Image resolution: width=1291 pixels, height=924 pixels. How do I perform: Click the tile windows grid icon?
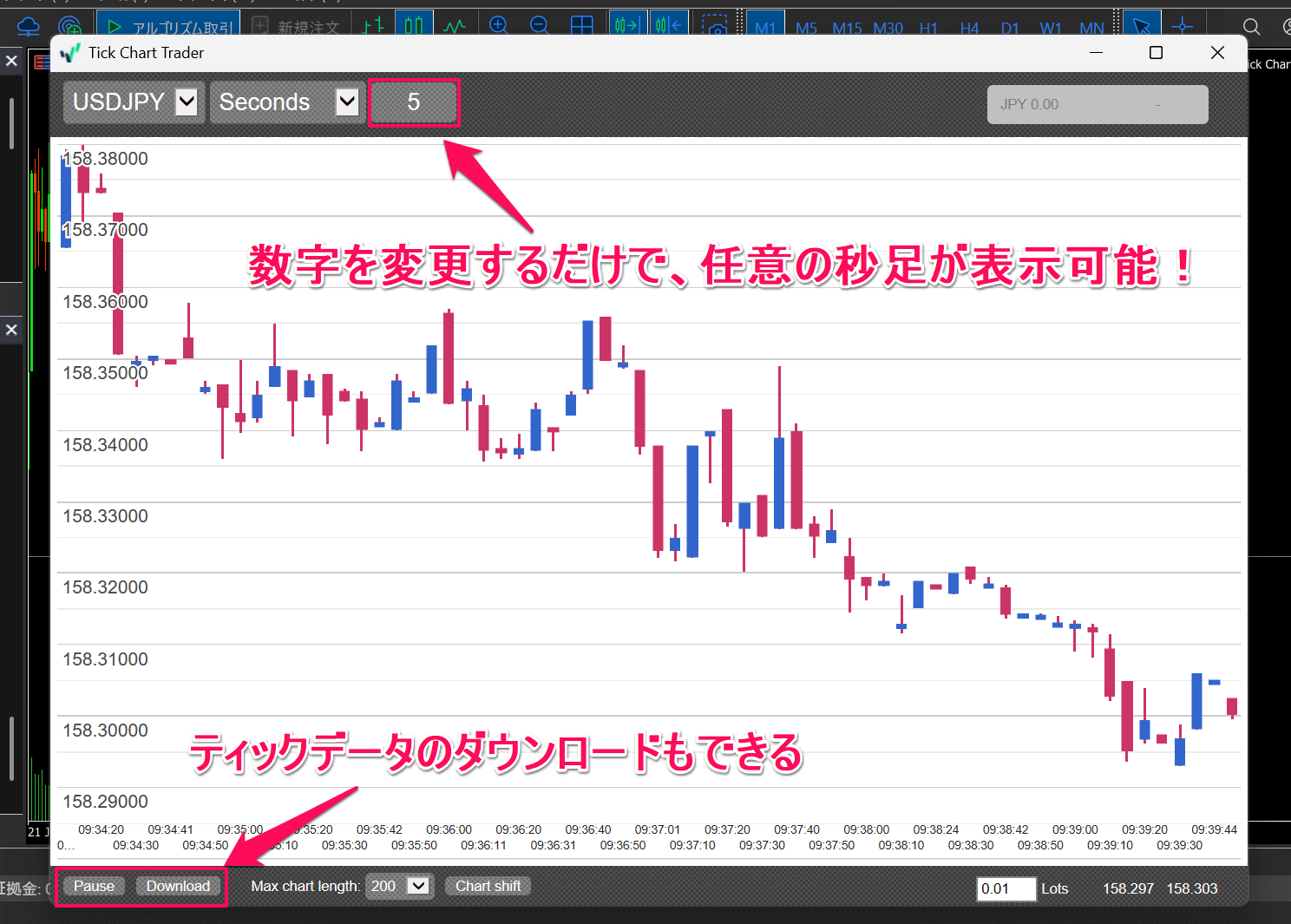pos(582,25)
